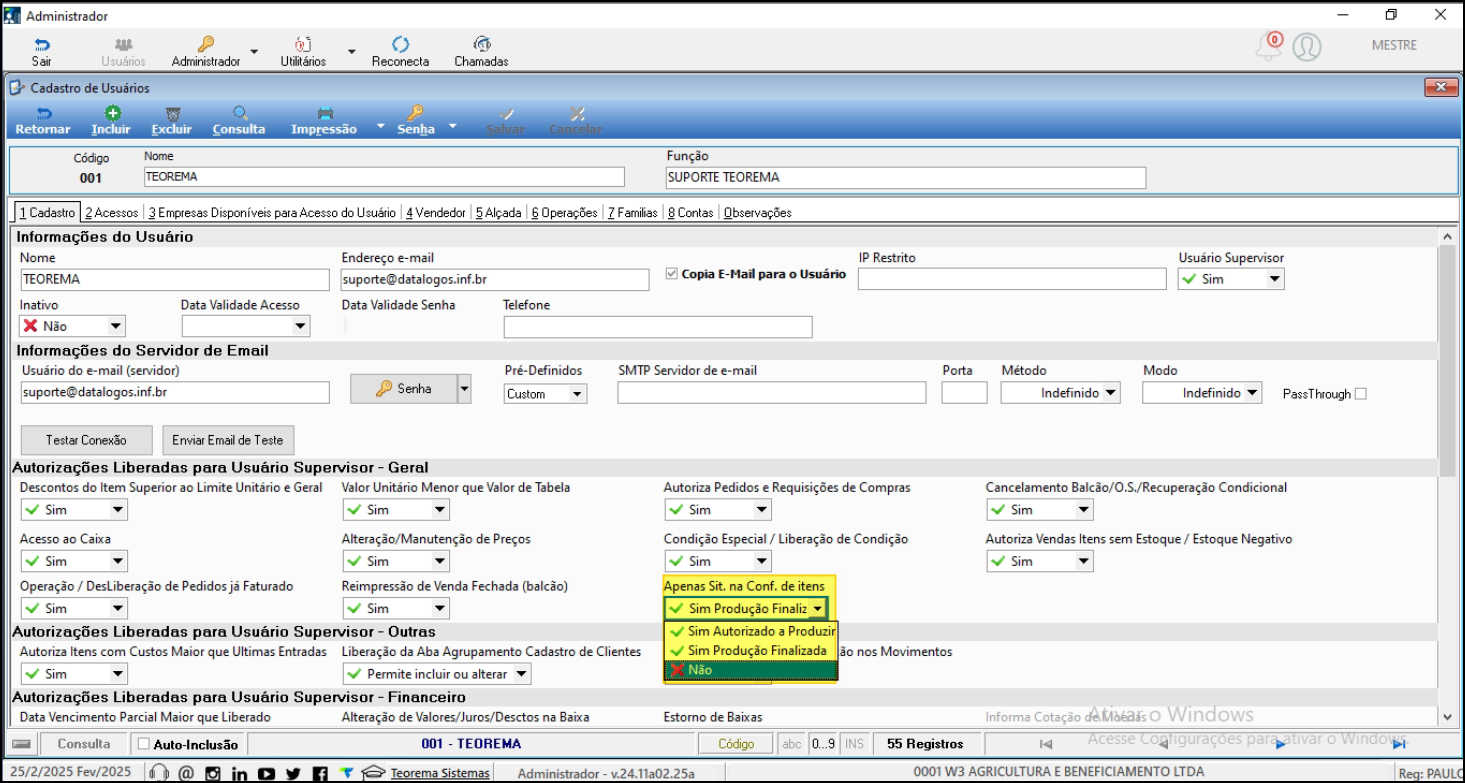Open the Modo dropdown
The image size is (1465, 783).
1252,393
